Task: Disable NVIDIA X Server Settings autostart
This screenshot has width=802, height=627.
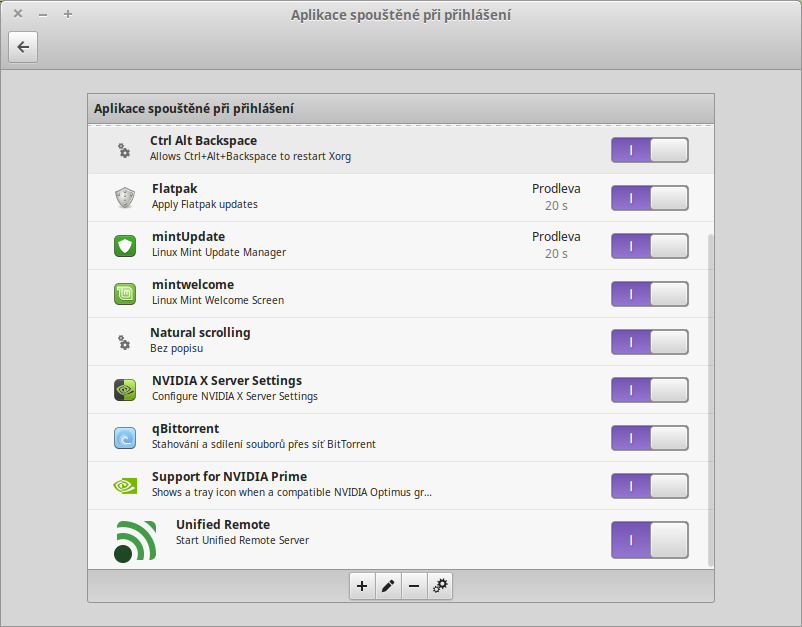Action: click(x=650, y=390)
